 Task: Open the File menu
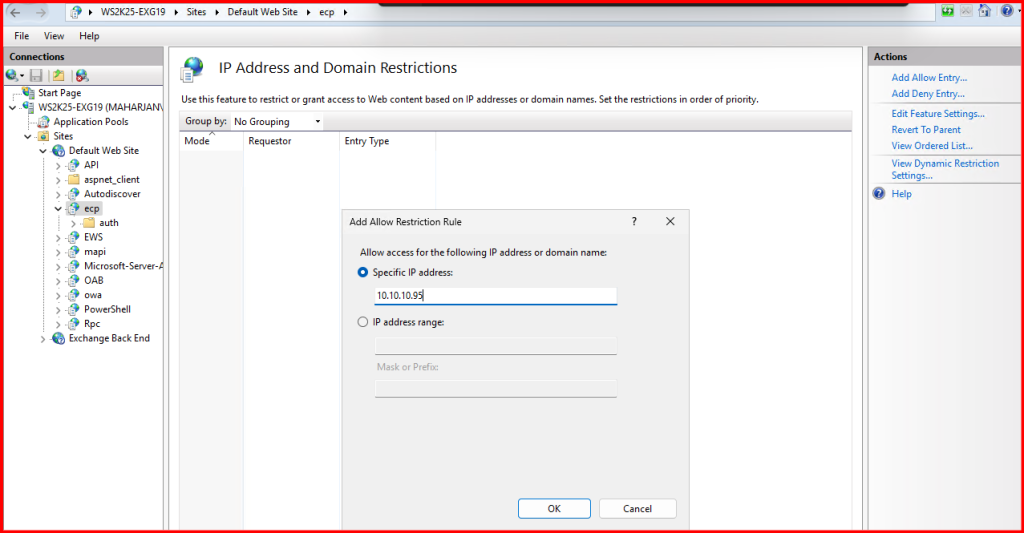[x=21, y=36]
